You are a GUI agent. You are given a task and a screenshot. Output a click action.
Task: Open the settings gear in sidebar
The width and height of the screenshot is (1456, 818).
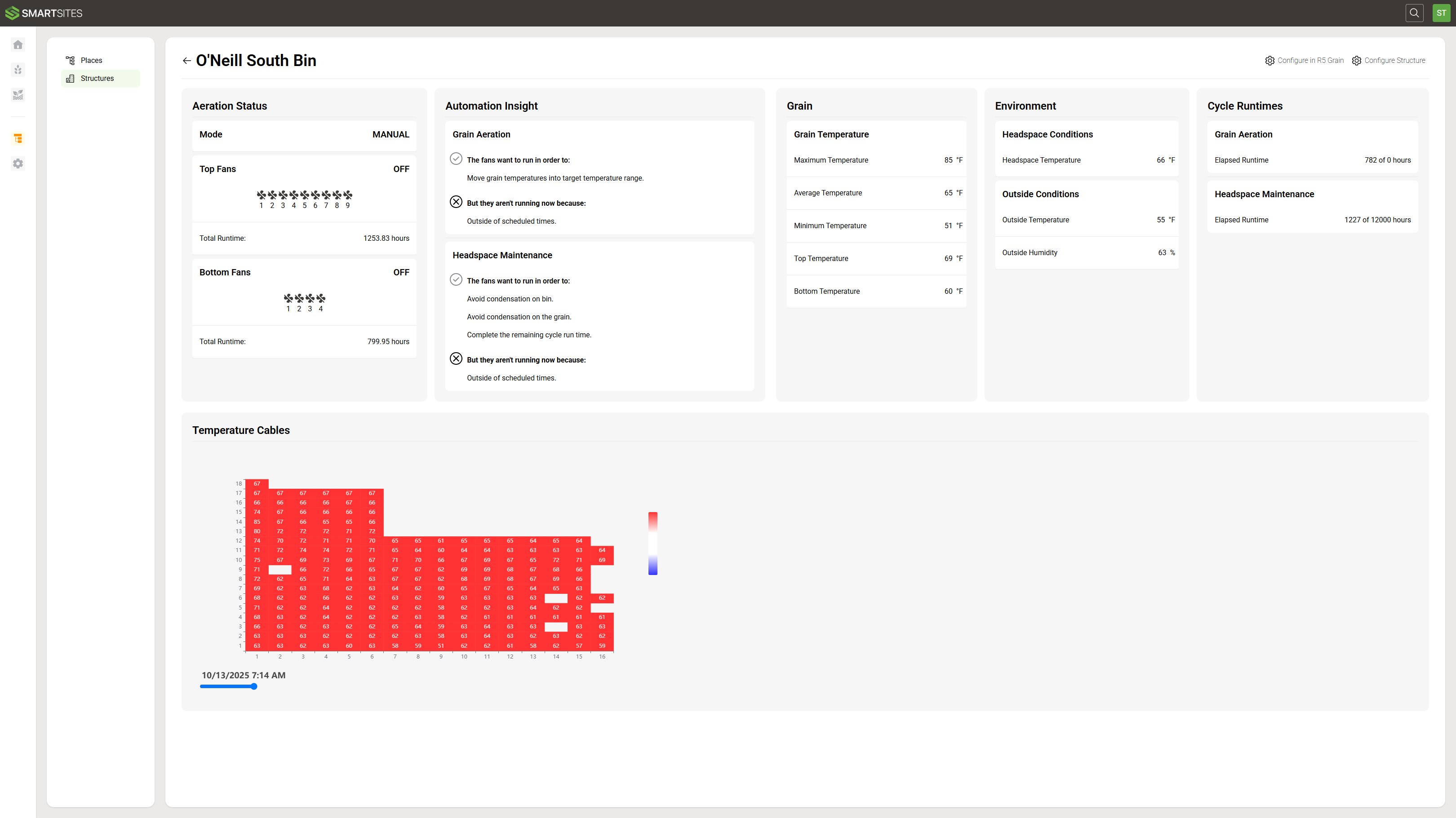(18, 164)
